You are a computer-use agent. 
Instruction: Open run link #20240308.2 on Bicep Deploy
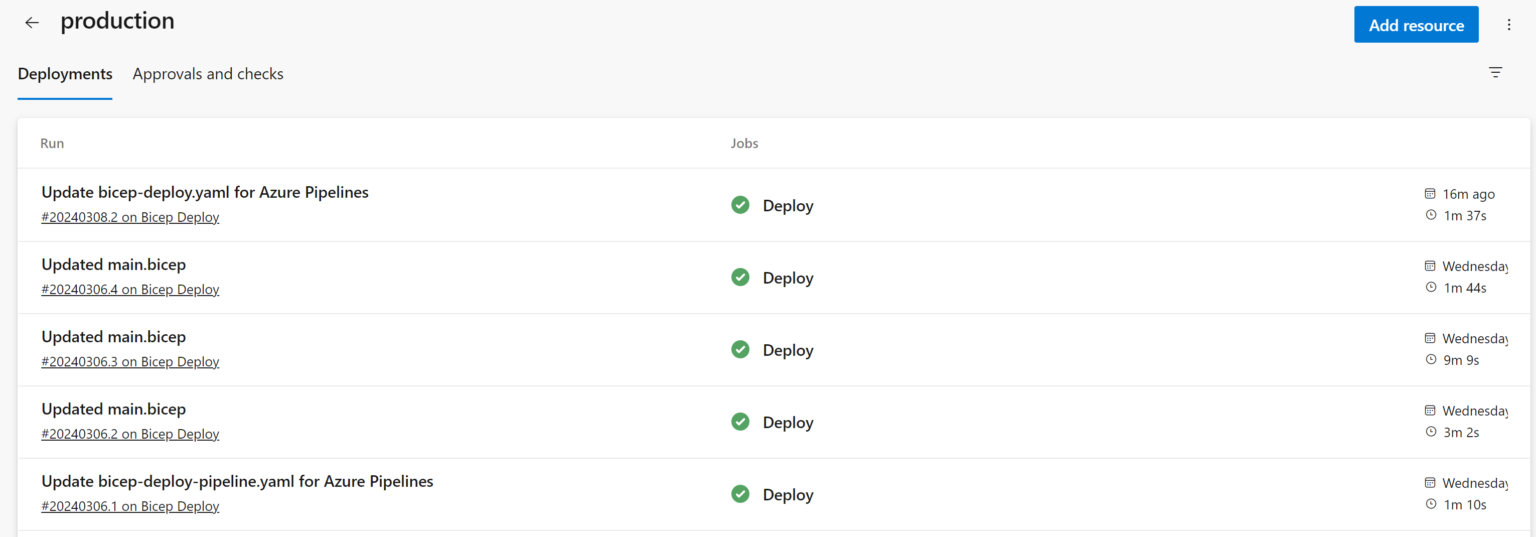[x=130, y=217]
